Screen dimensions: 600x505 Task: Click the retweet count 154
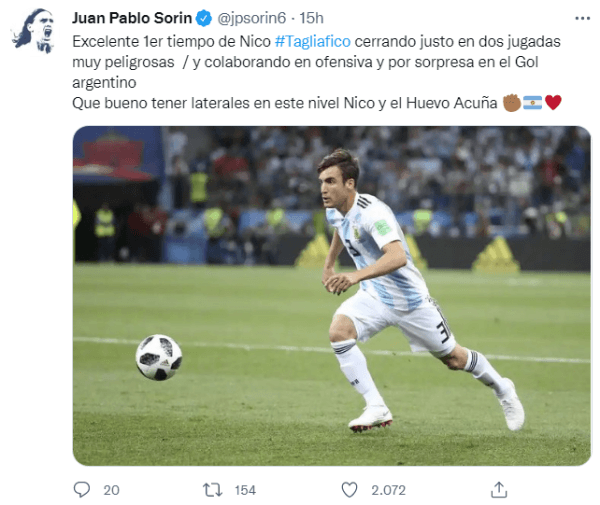(x=245, y=490)
